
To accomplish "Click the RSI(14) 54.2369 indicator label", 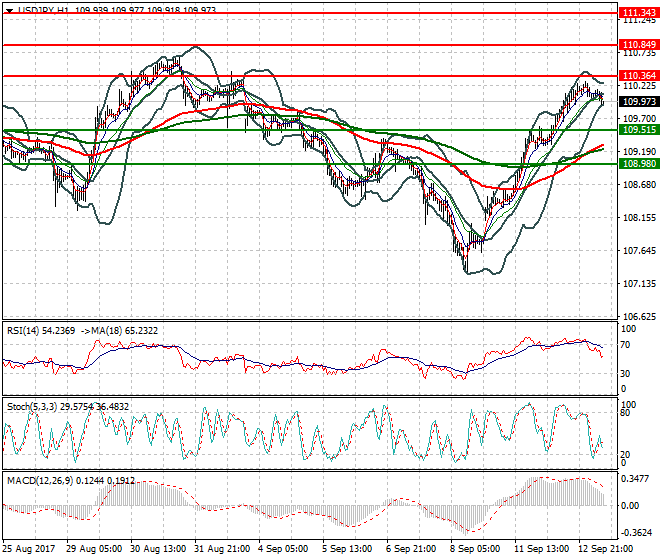I will pyautogui.click(x=41, y=331).
